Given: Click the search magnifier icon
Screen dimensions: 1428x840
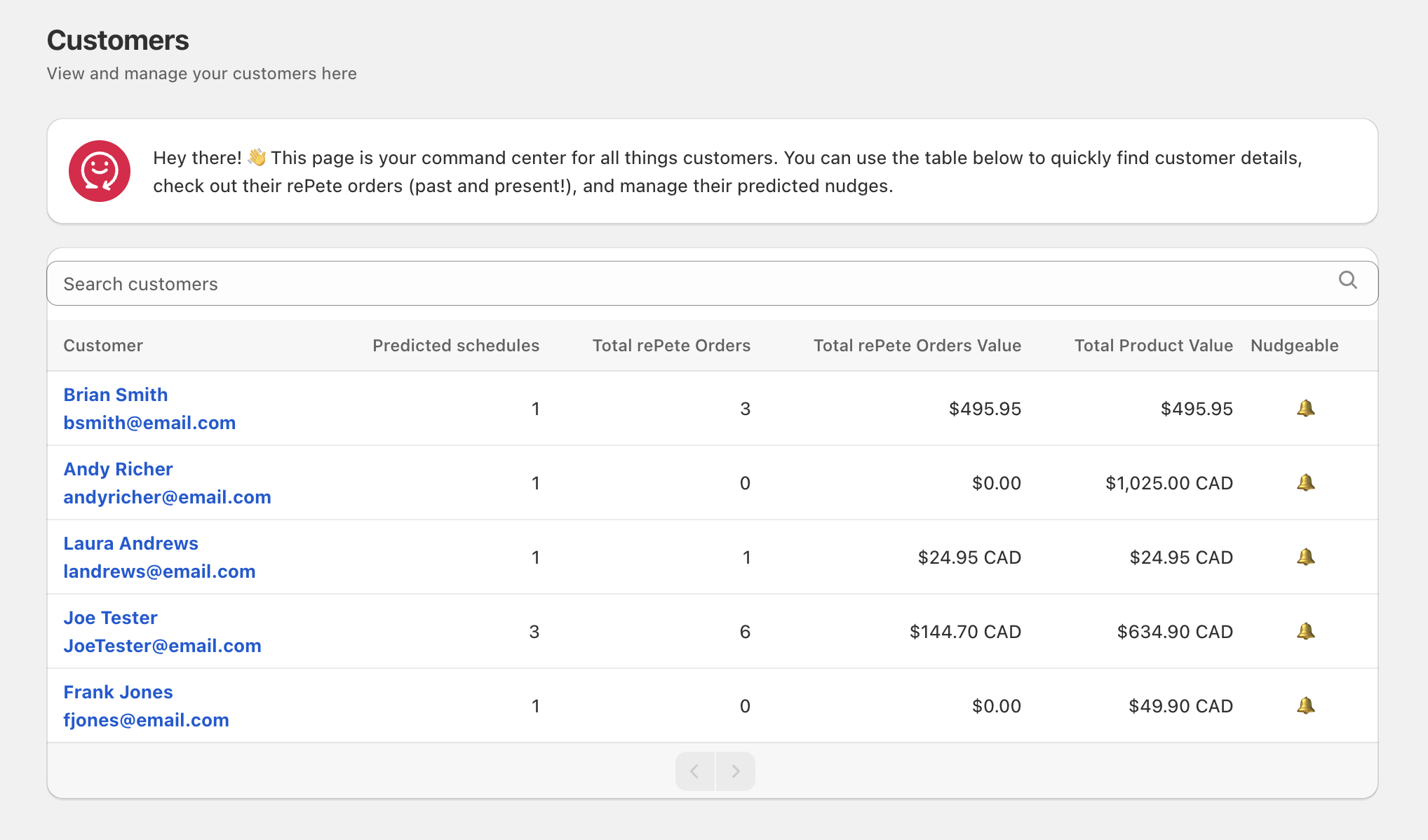Looking at the screenshot, I should (1347, 280).
